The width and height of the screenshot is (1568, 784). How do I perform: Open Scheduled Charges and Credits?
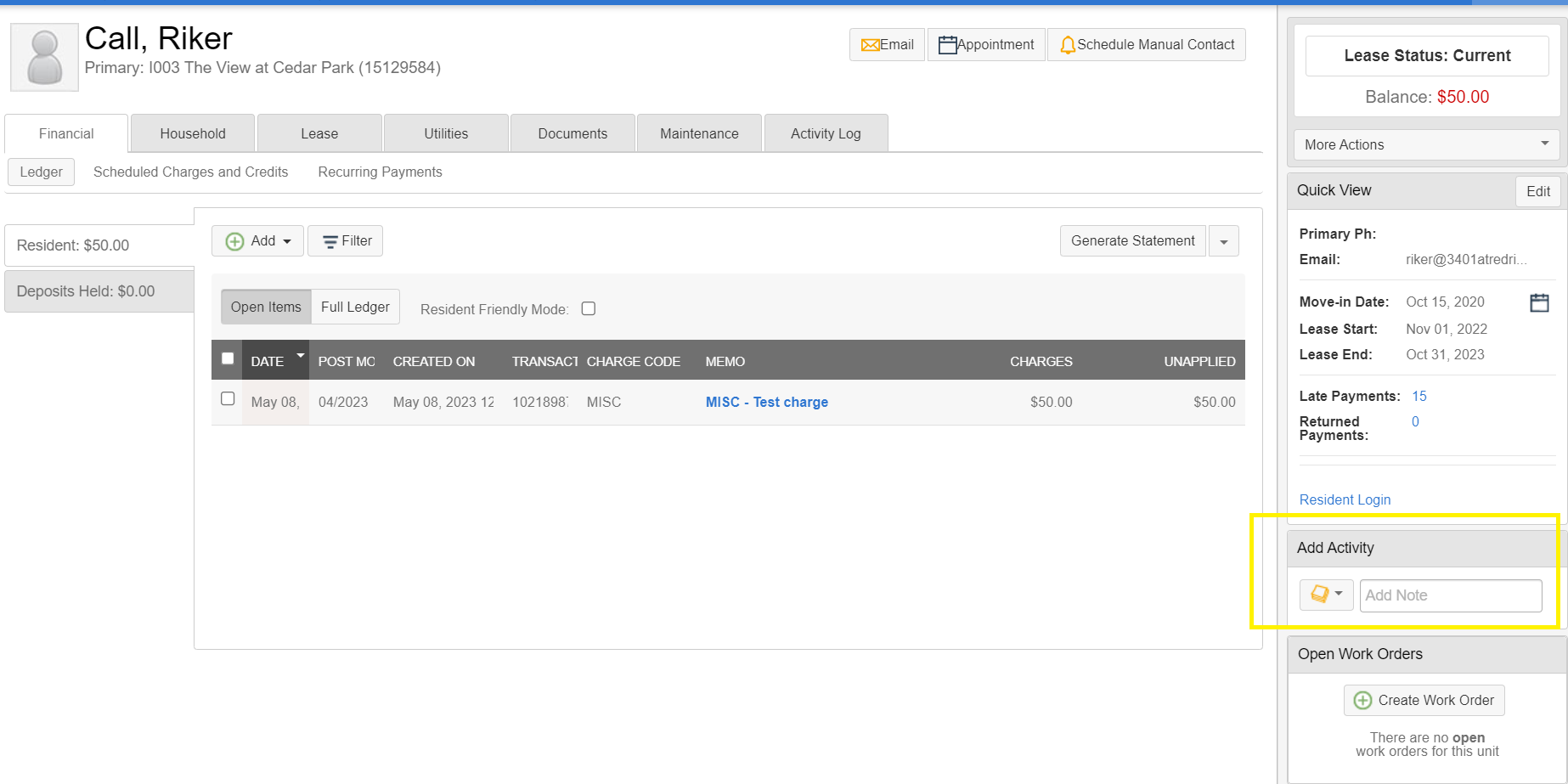pyautogui.click(x=190, y=172)
